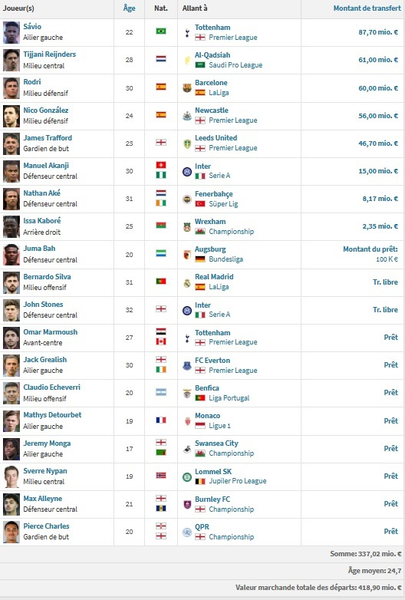Screen dimensions: 405x600
Task: Click the Newcastle club crest icon
Action: 187,116
